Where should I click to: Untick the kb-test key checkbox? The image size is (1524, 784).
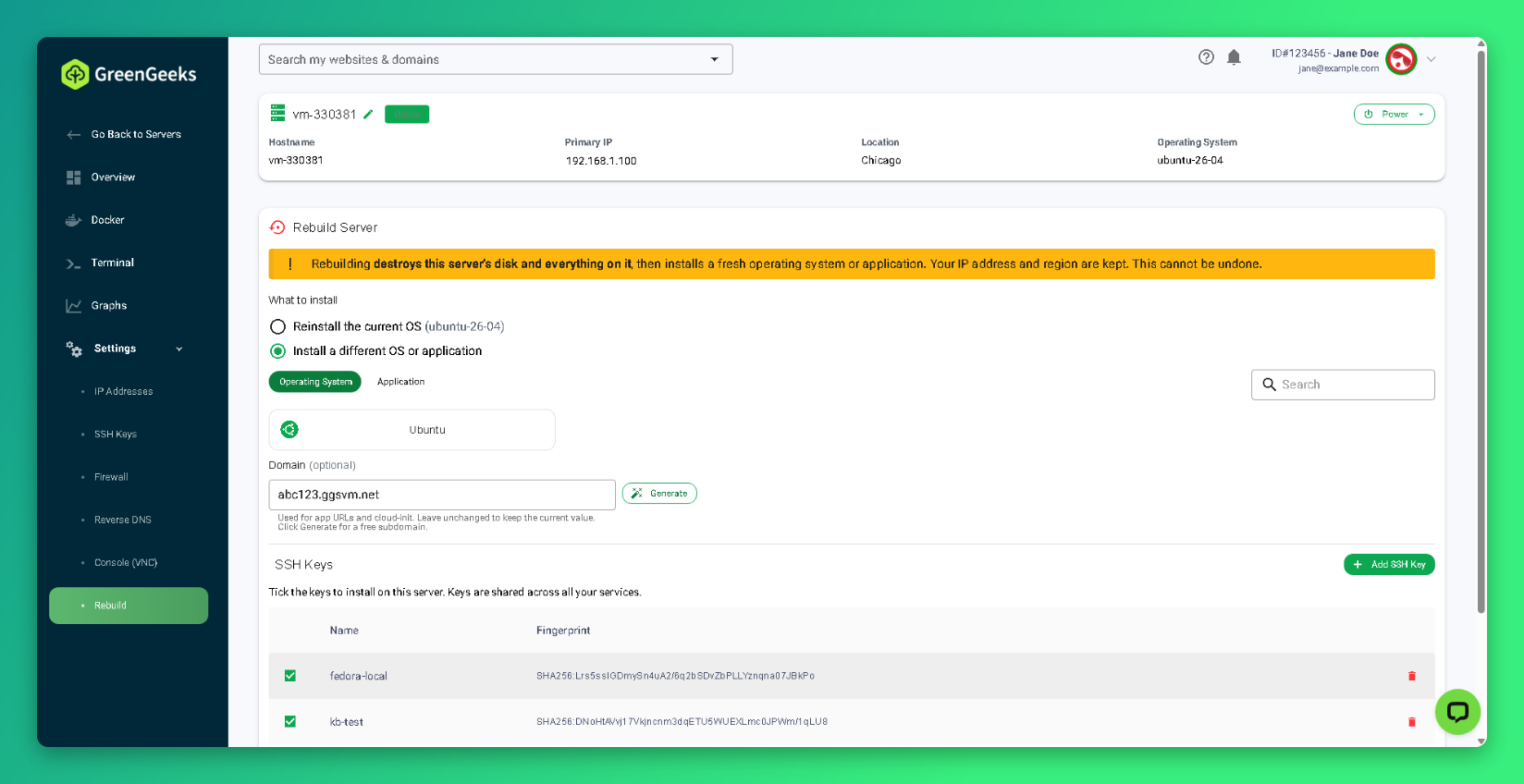290,722
